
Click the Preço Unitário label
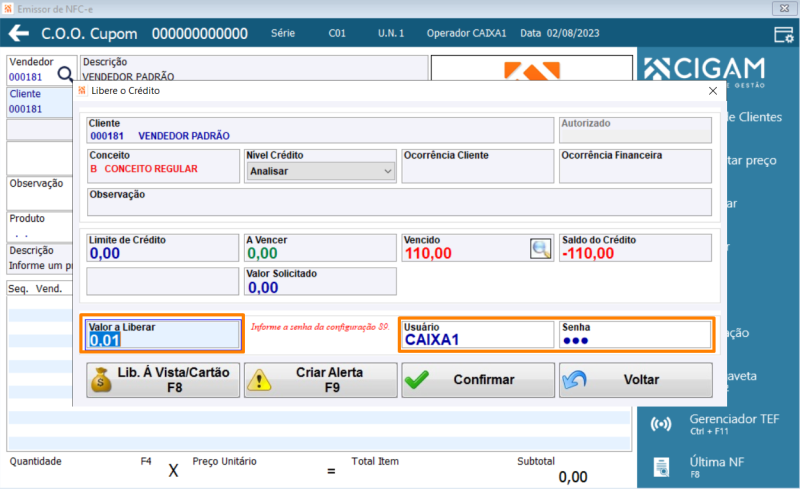(224, 461)
